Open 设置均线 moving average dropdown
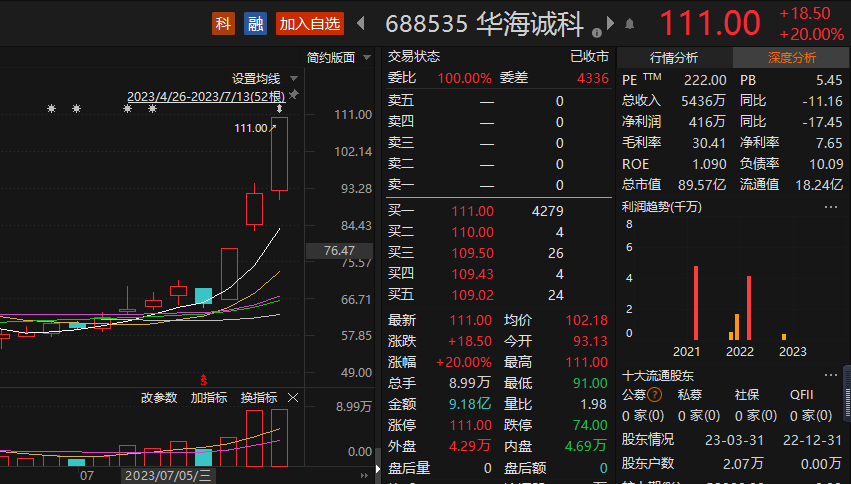The width and height of the screenshot is (851, 484). click(x=265, y=79)
